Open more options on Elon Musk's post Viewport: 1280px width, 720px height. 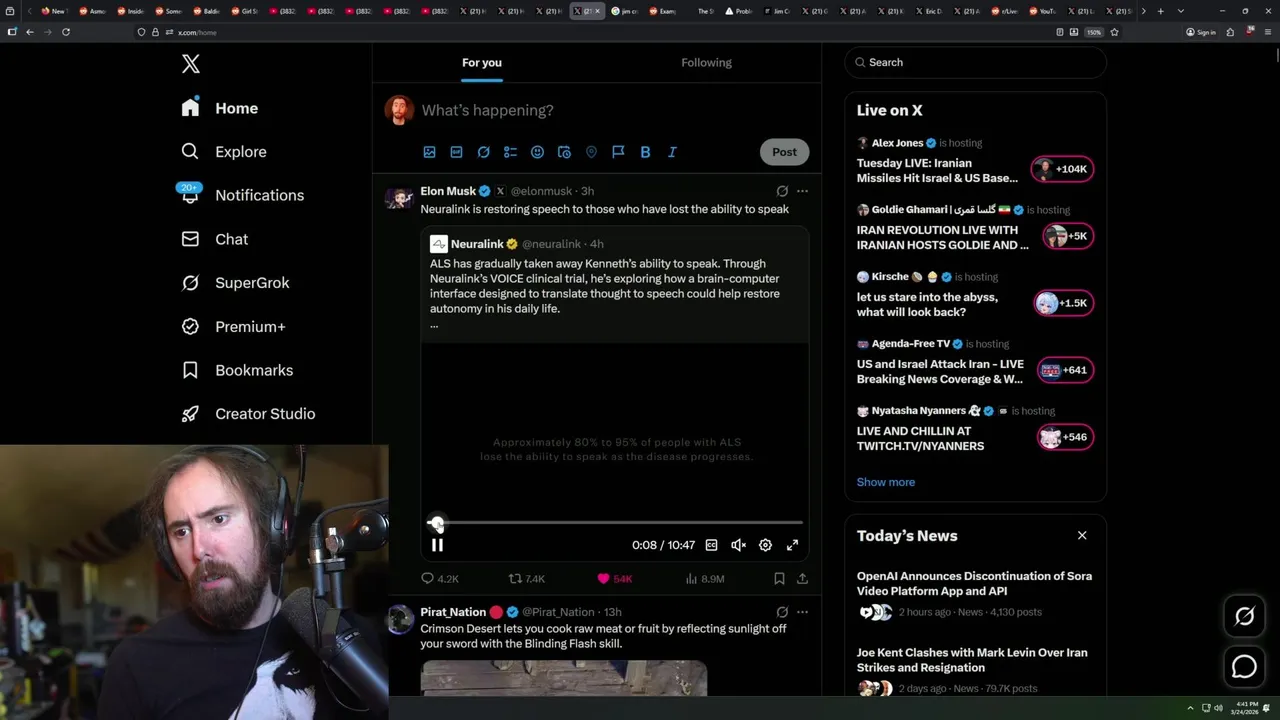tap(802, 191)
